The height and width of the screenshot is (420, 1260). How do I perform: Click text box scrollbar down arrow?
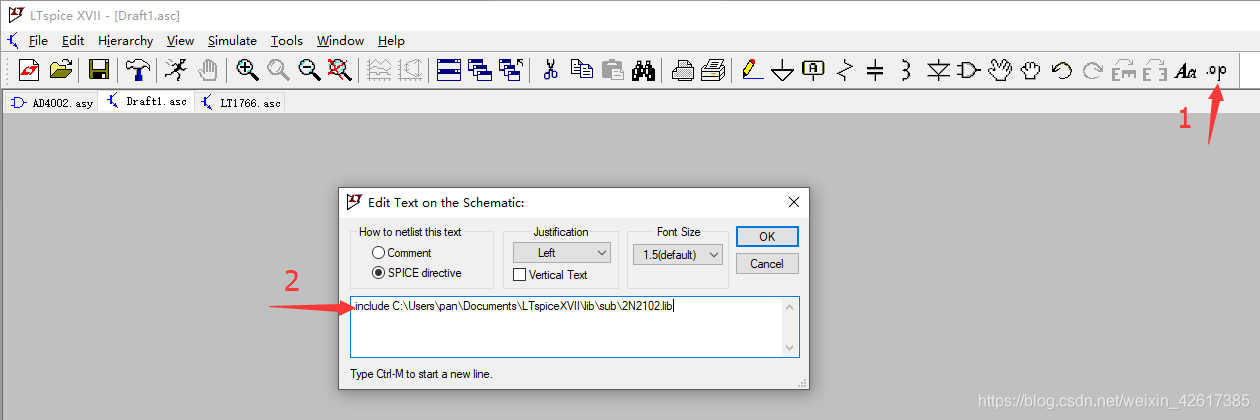(791, 347)
